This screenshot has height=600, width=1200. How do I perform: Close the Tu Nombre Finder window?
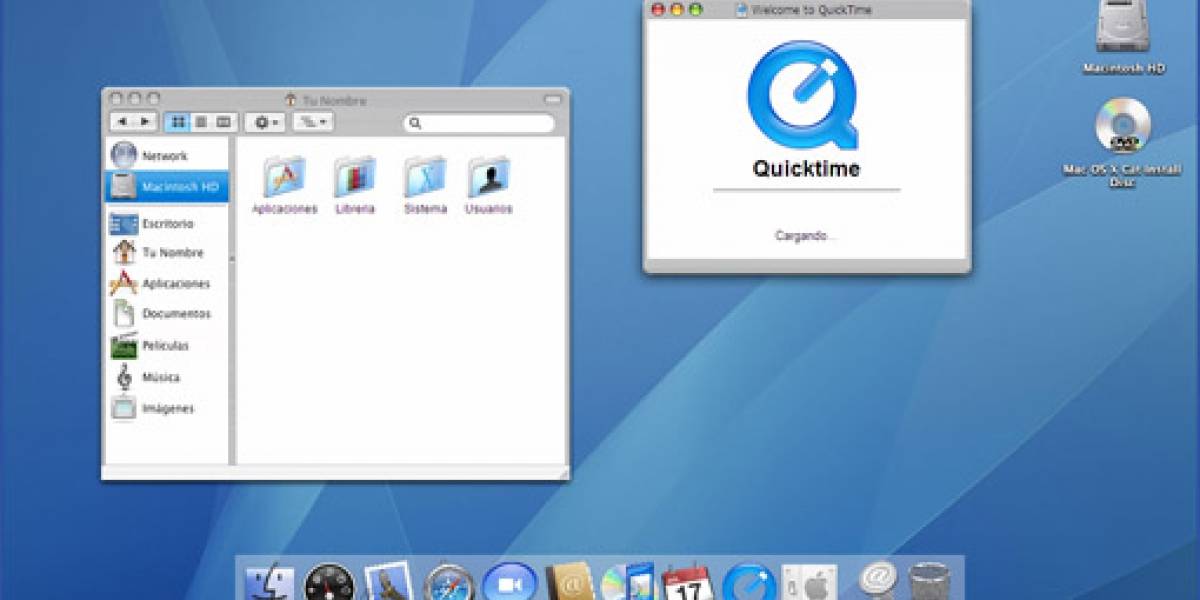(x=116, y=99)
